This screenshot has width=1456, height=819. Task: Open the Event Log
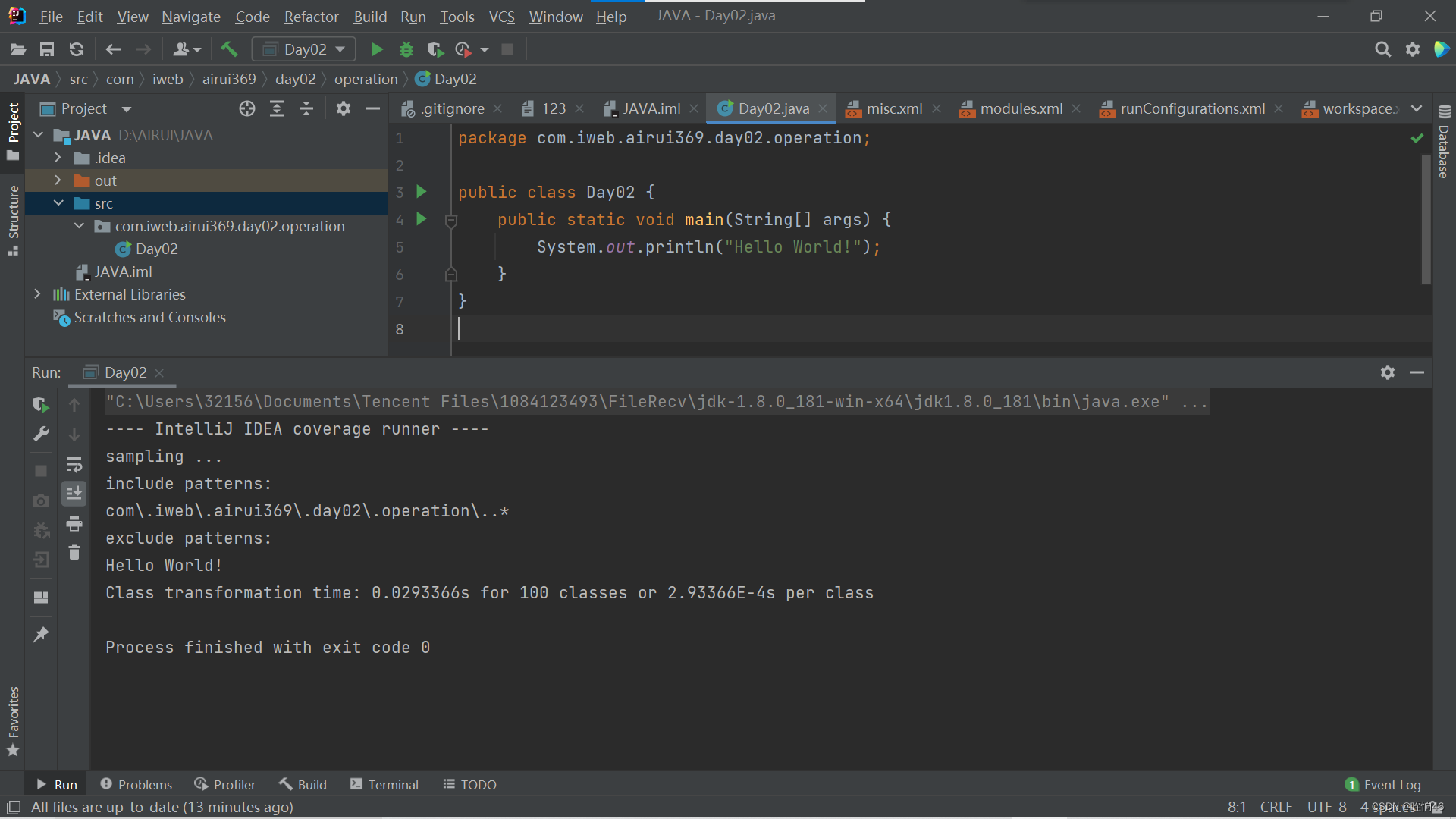pyautogui.click(x=1391, y=784)
